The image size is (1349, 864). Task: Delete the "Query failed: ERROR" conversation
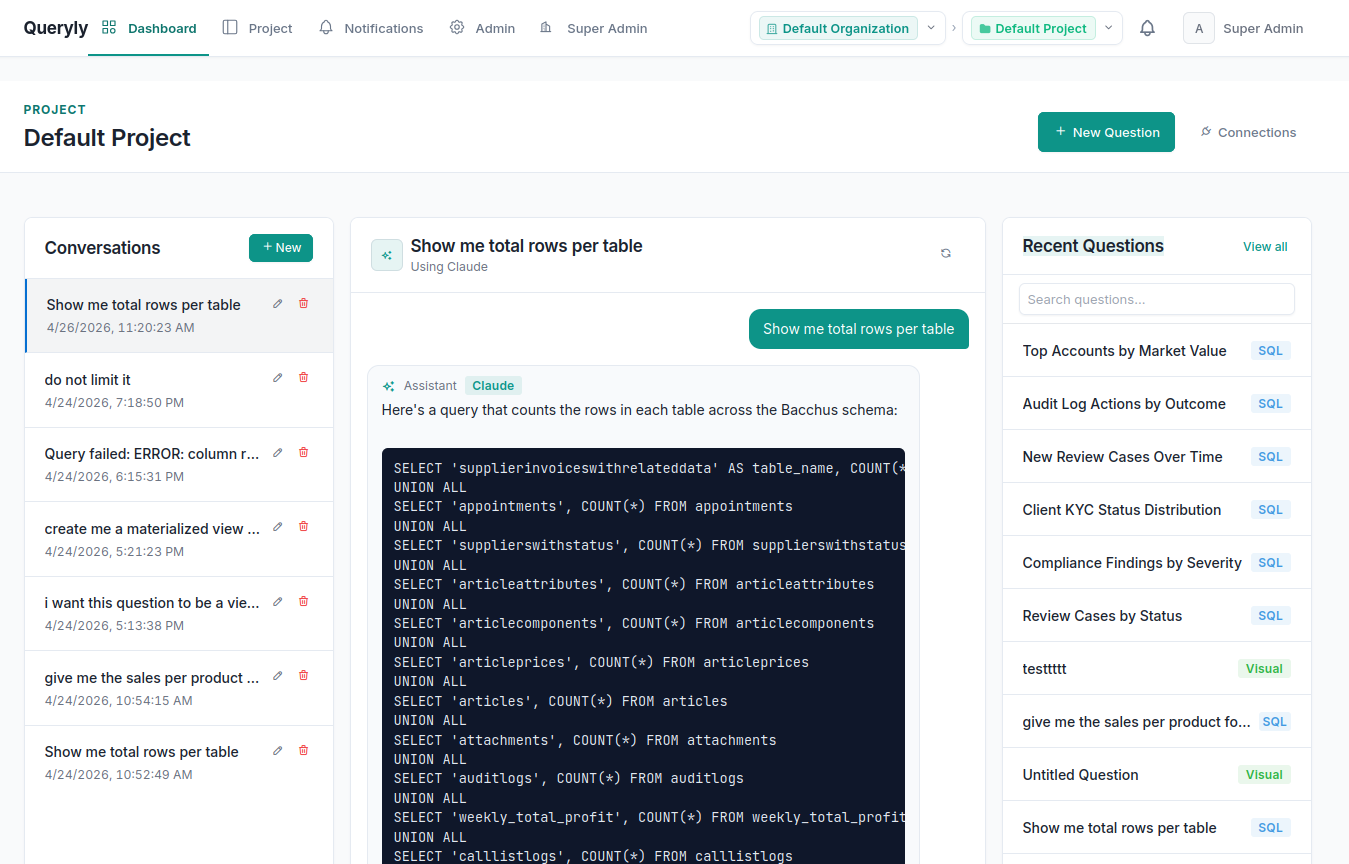[x=303, y=452]
